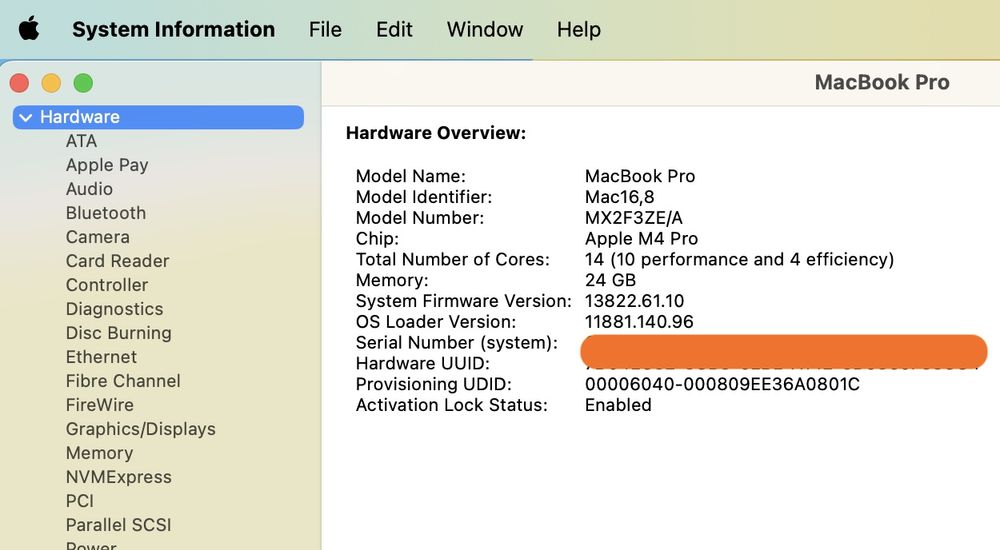Image resolution: width=1000 pixels, height=550 pixels.
Task: Click the Activation Lock Status: label
Action: click(x=452, y=405)
